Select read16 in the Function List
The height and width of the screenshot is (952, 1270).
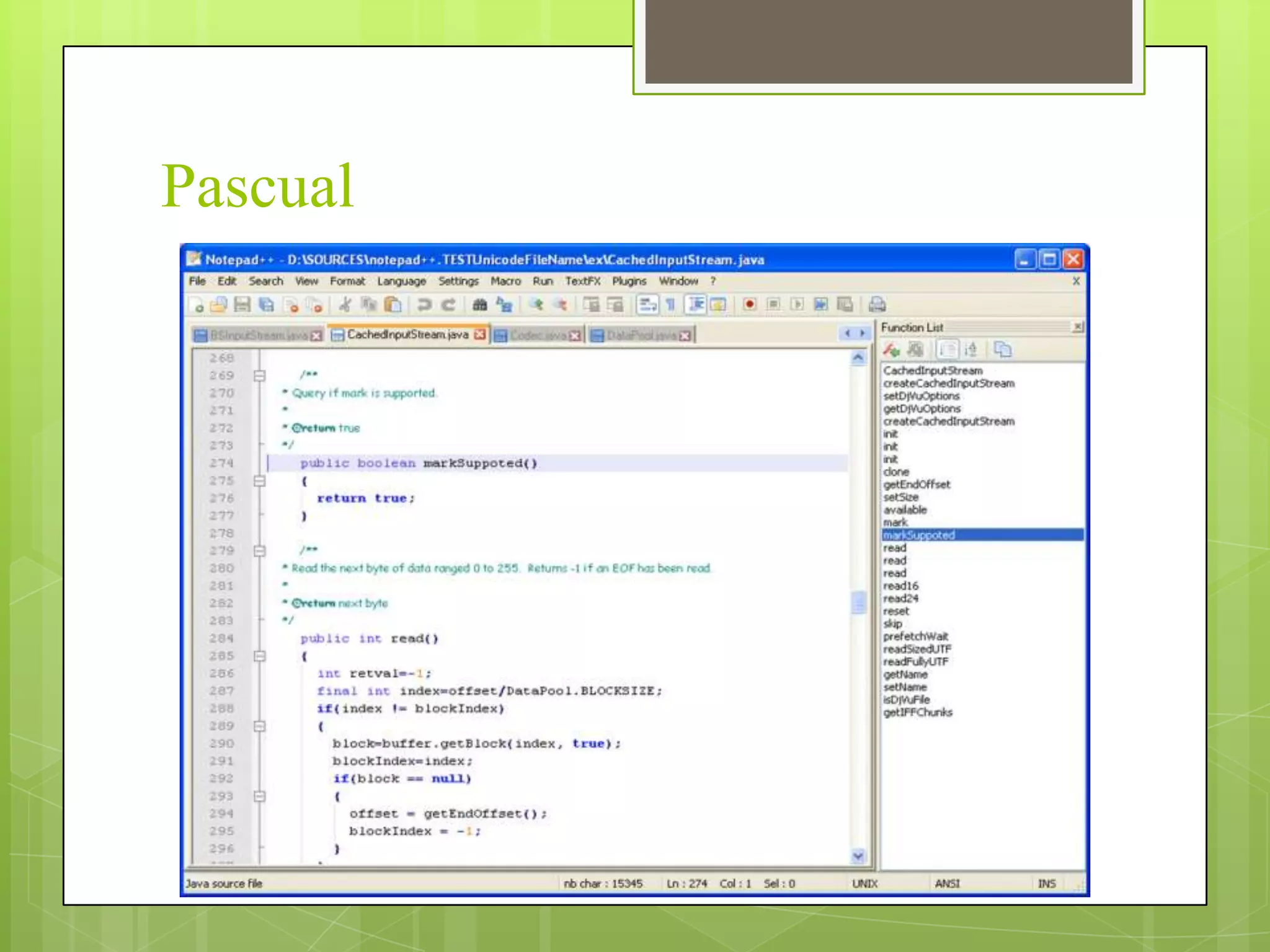901,586
